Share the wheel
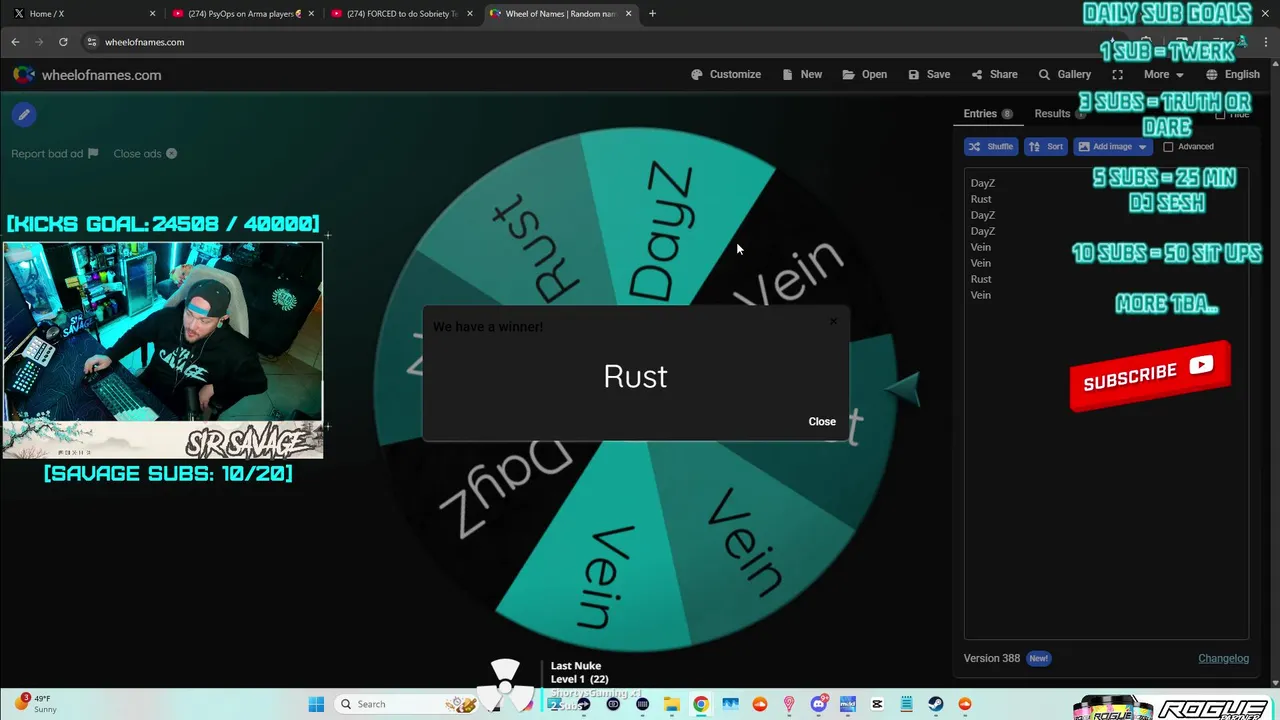1280x720 pixels. (x=994, y=75)
